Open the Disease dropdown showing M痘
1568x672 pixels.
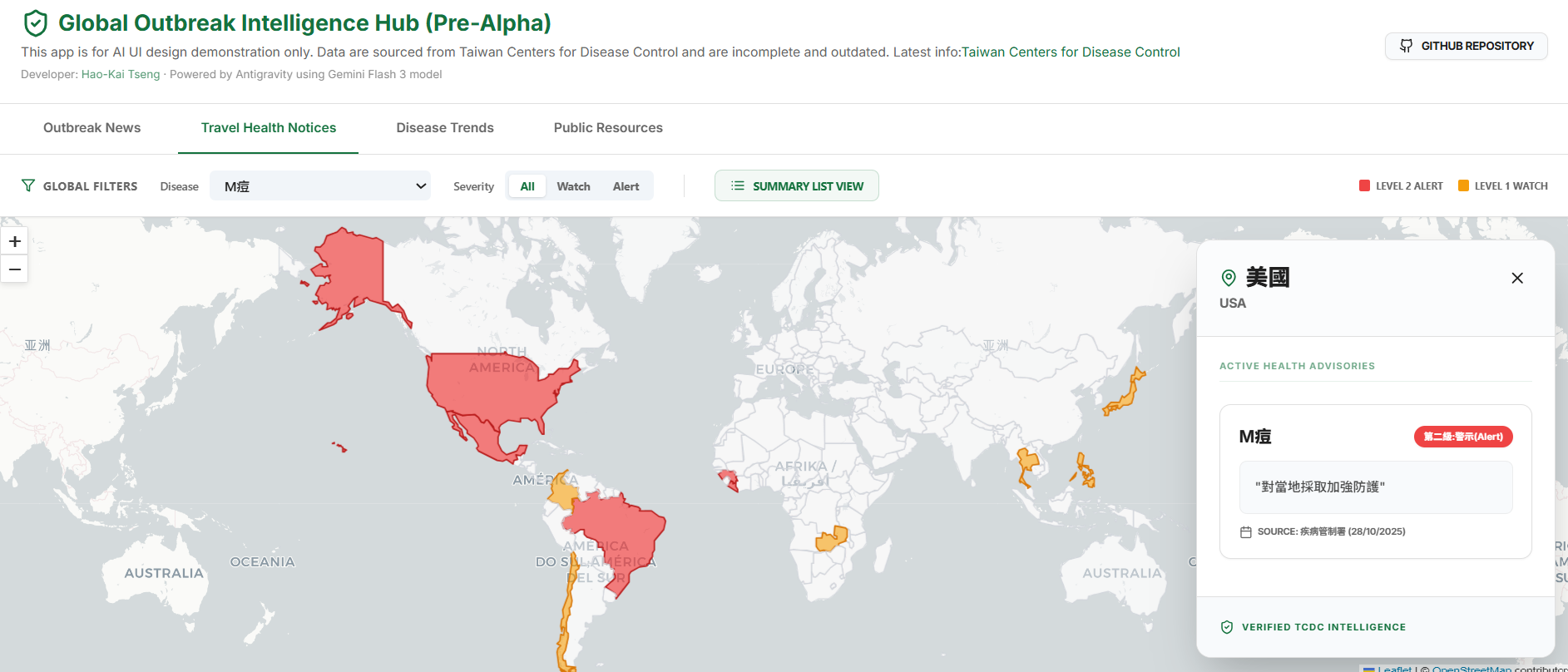pyautogui.click(x=319, y=186)
